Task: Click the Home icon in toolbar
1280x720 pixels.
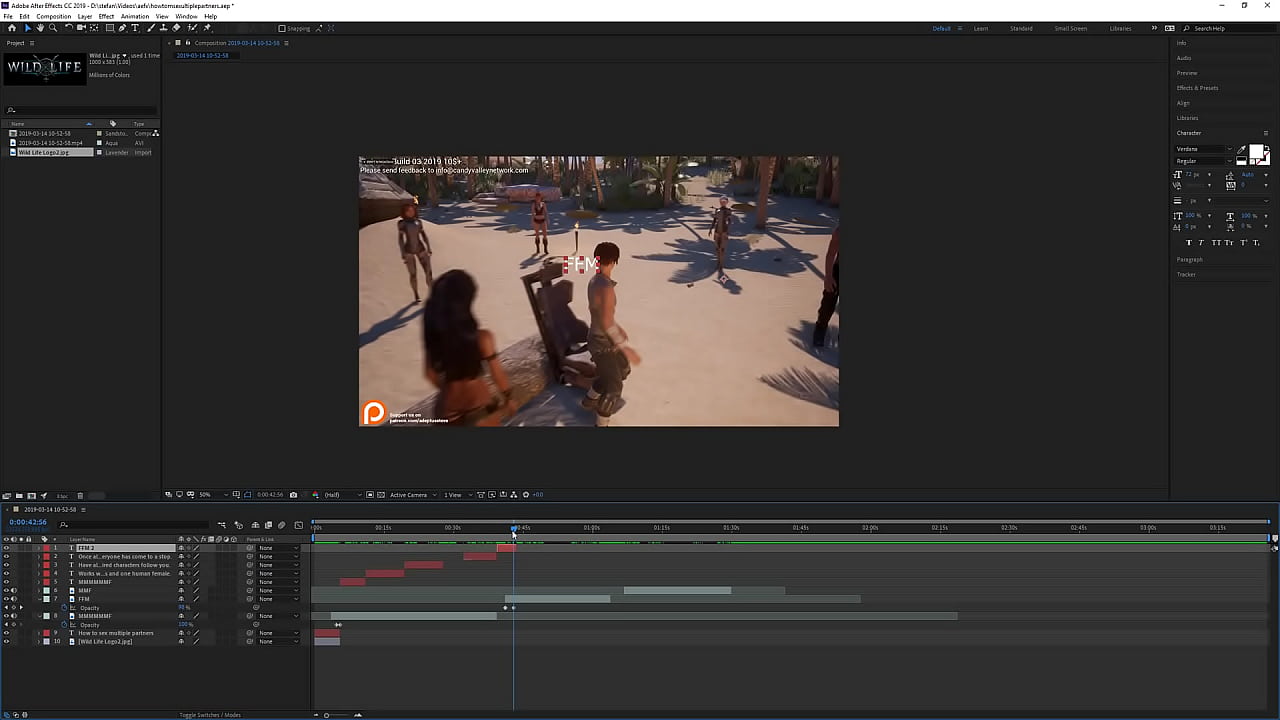Action: click(12, 28)
